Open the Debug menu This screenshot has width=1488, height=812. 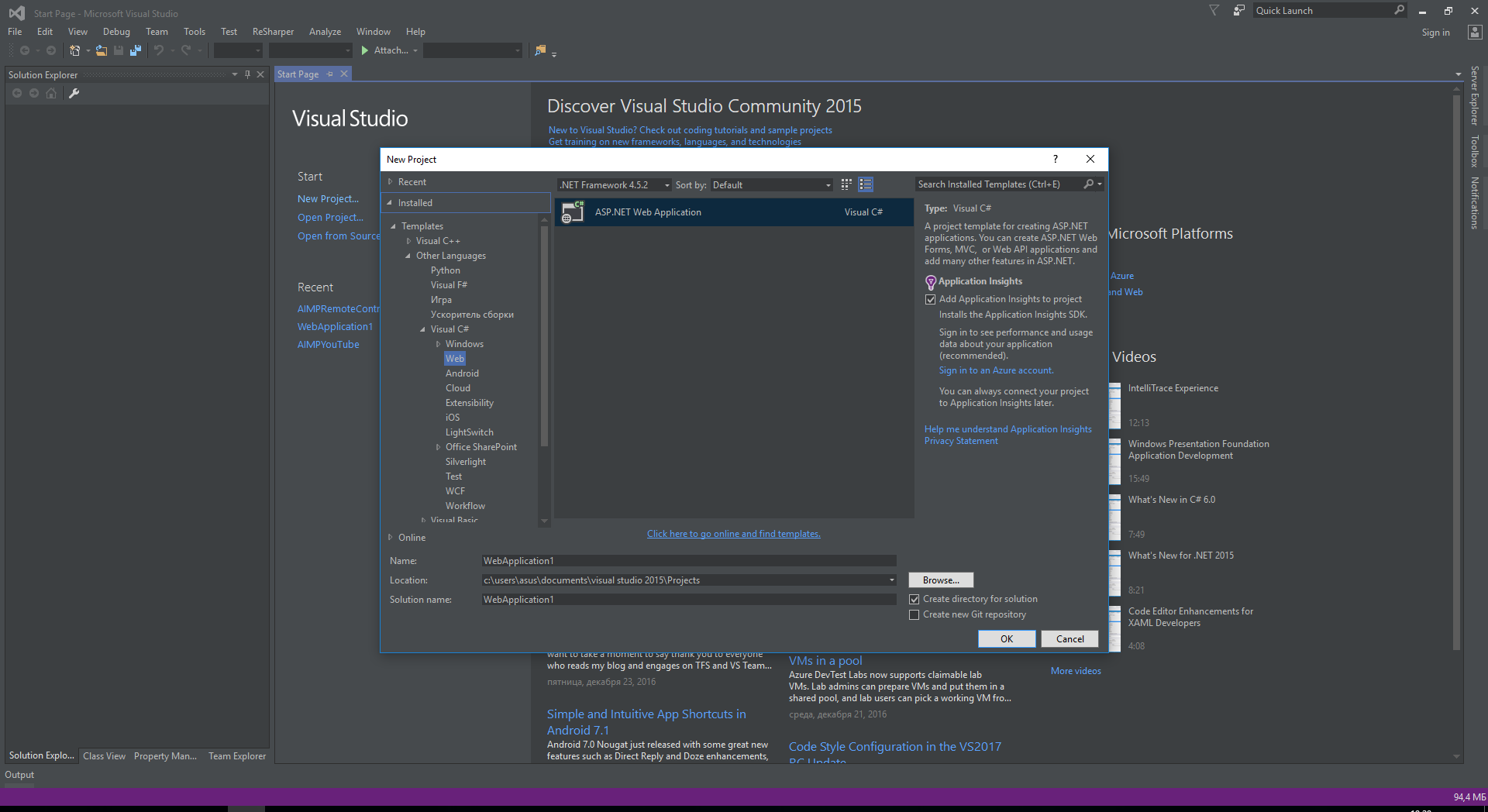point(116,32)
